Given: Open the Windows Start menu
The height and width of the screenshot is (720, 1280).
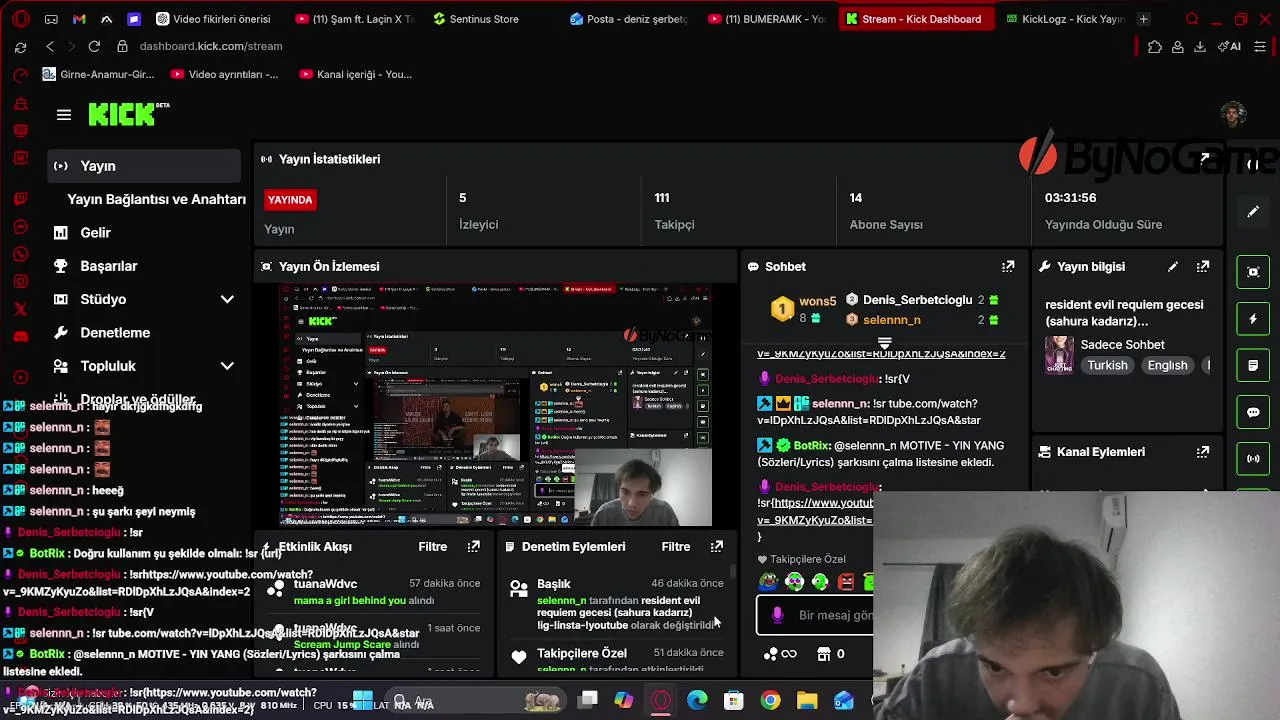Looking at the screenshot, I should [363, 701].
